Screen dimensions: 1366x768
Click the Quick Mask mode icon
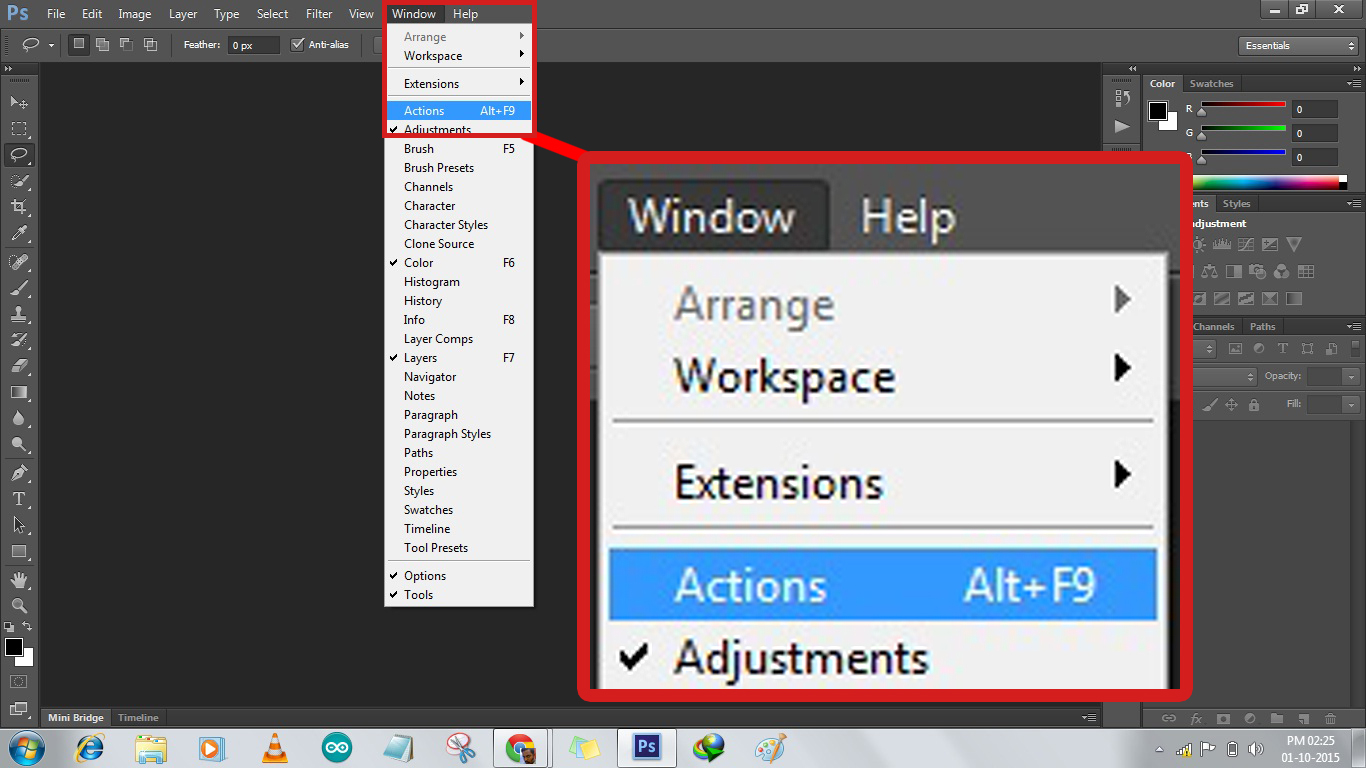coord(19,682)
